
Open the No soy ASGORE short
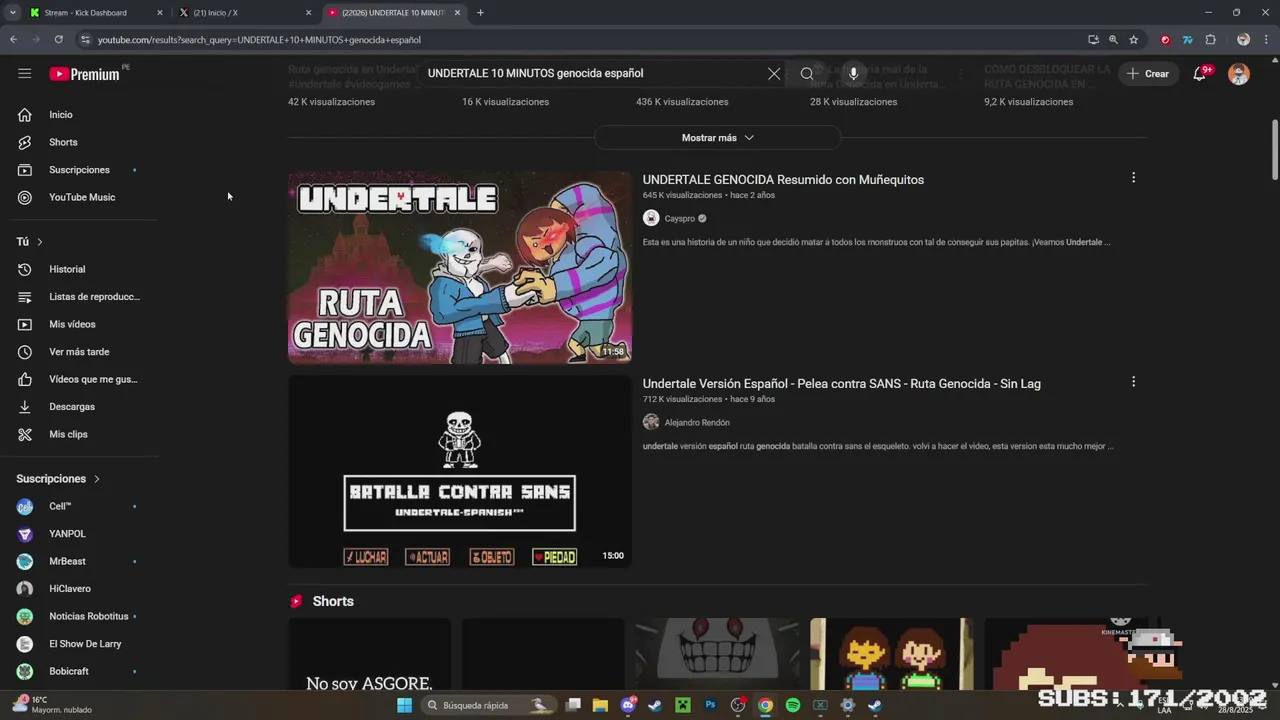(369, 655)
